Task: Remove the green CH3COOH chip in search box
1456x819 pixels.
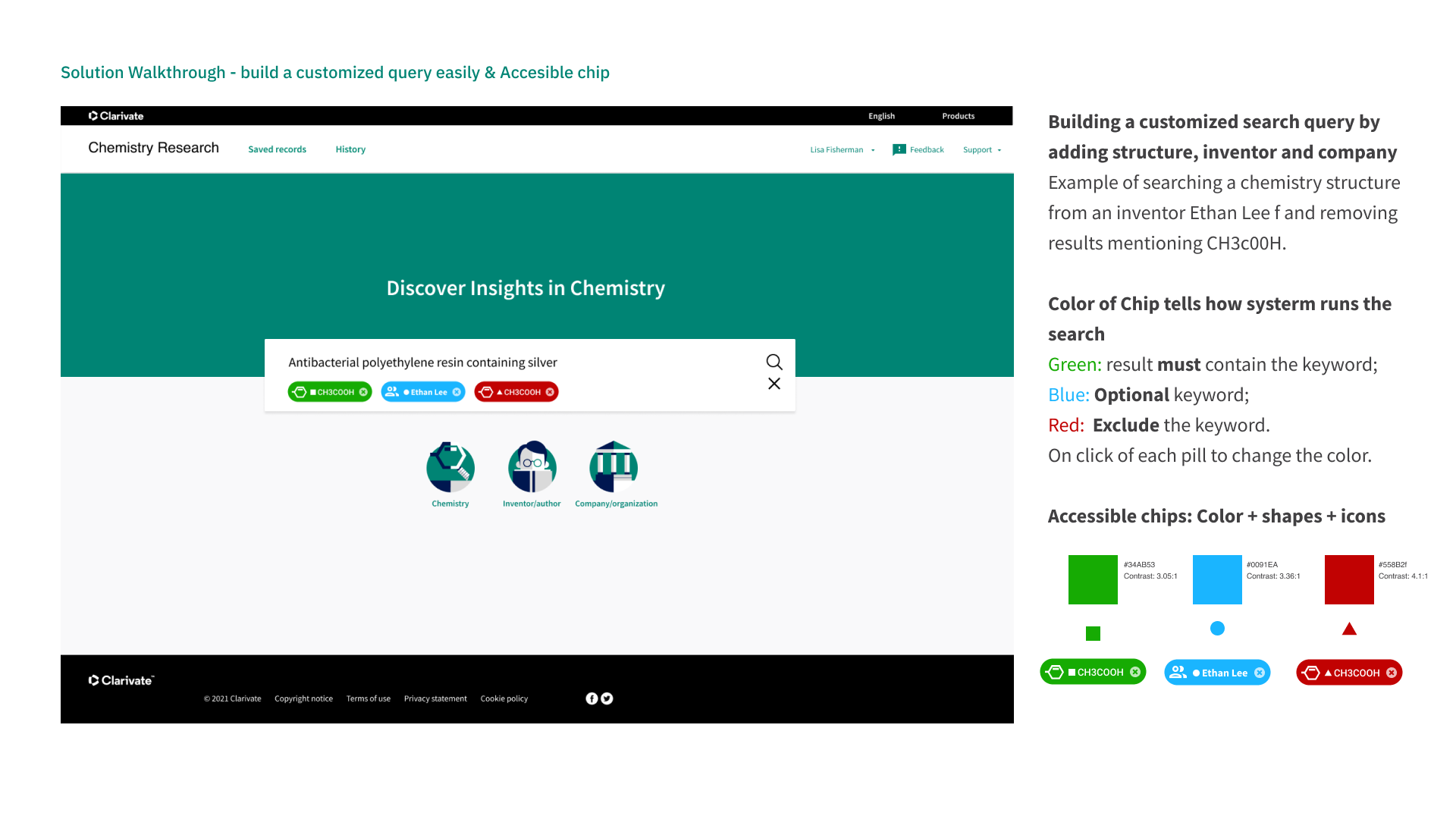Action: click(x=363, y=392)
